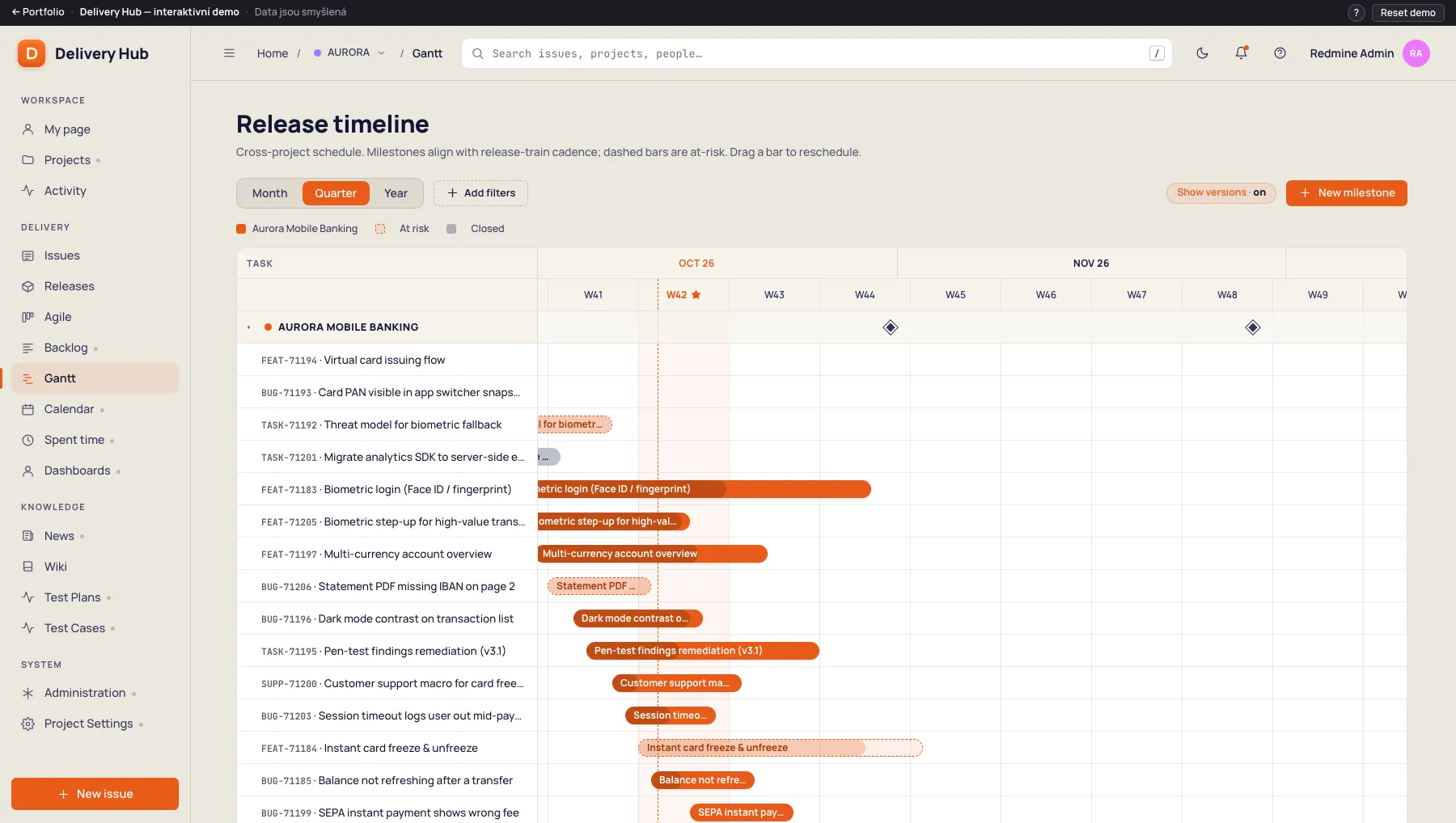This screenshot has height=823, width=1456.
Task: Open News in sidebar
Action: 95,536
